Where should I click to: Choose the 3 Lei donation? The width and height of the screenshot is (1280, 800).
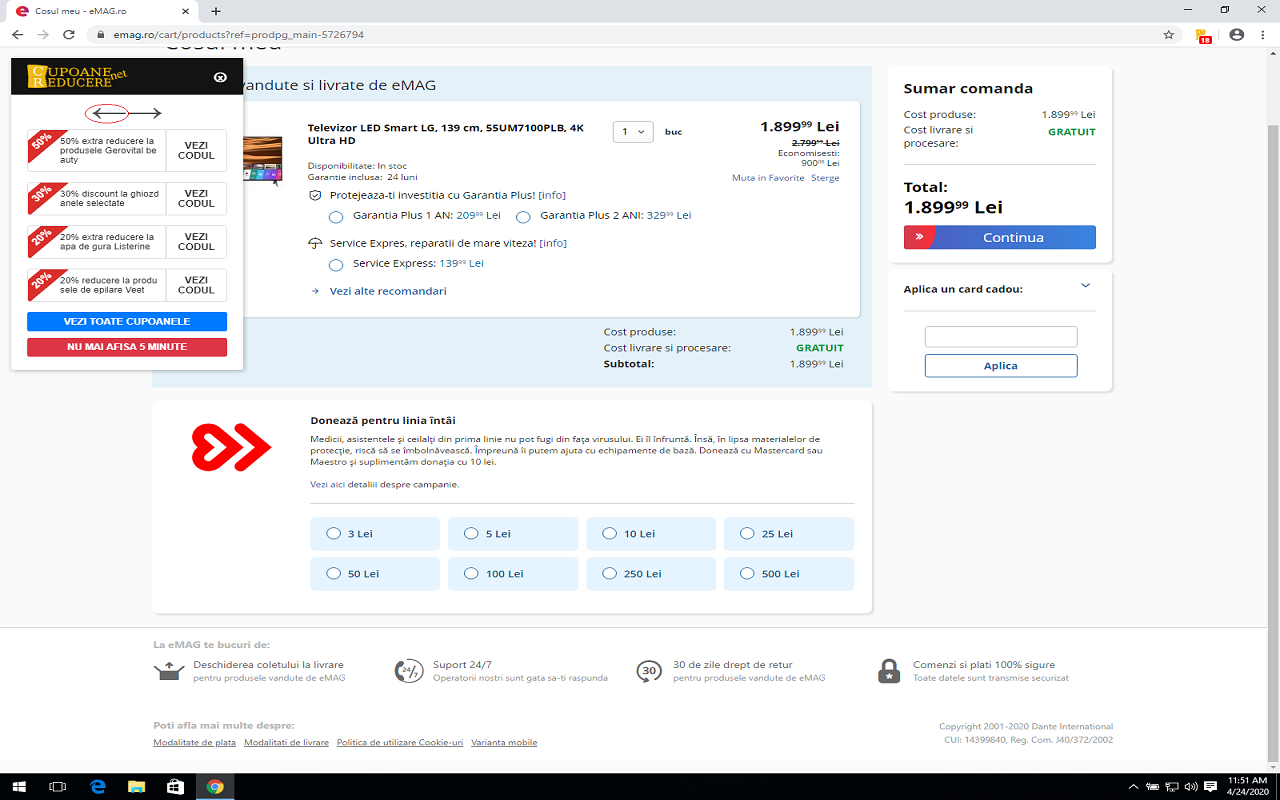tap(375, 534)
